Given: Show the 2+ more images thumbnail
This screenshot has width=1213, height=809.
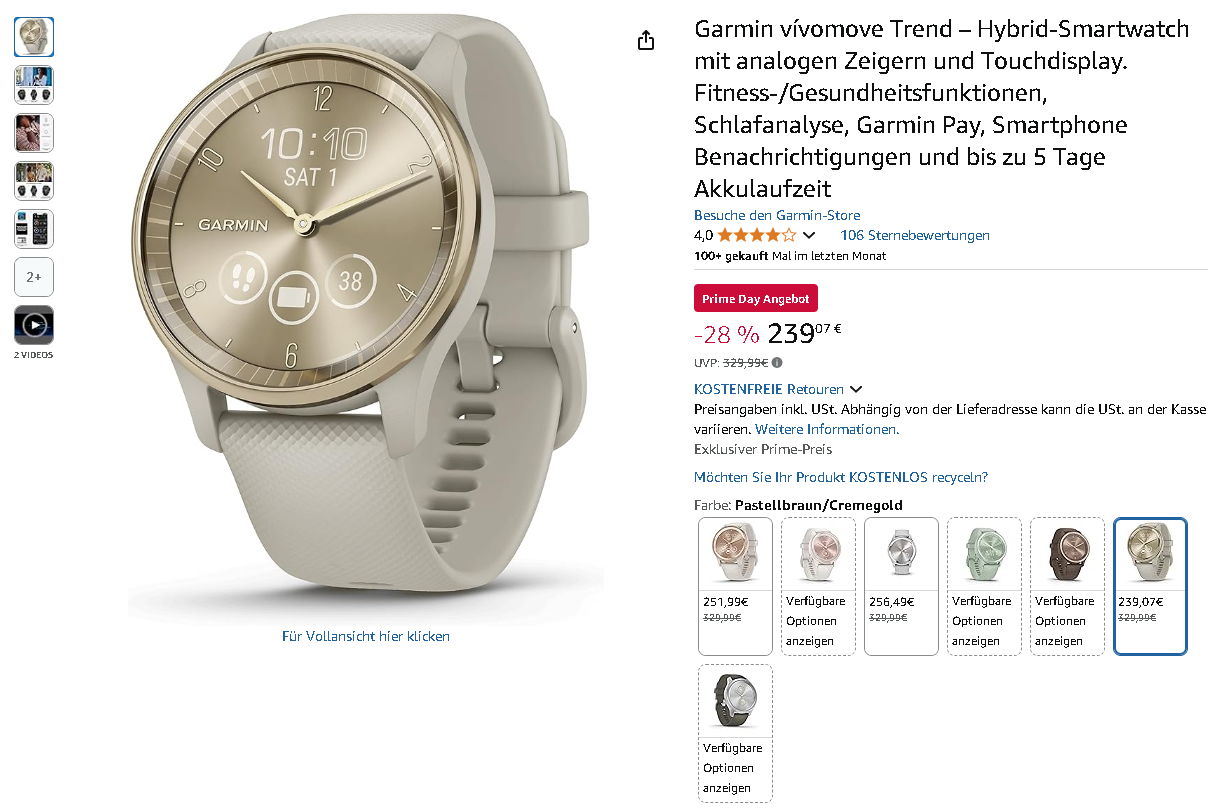Looking at the screenshot, I should click(x=34, y=277).
